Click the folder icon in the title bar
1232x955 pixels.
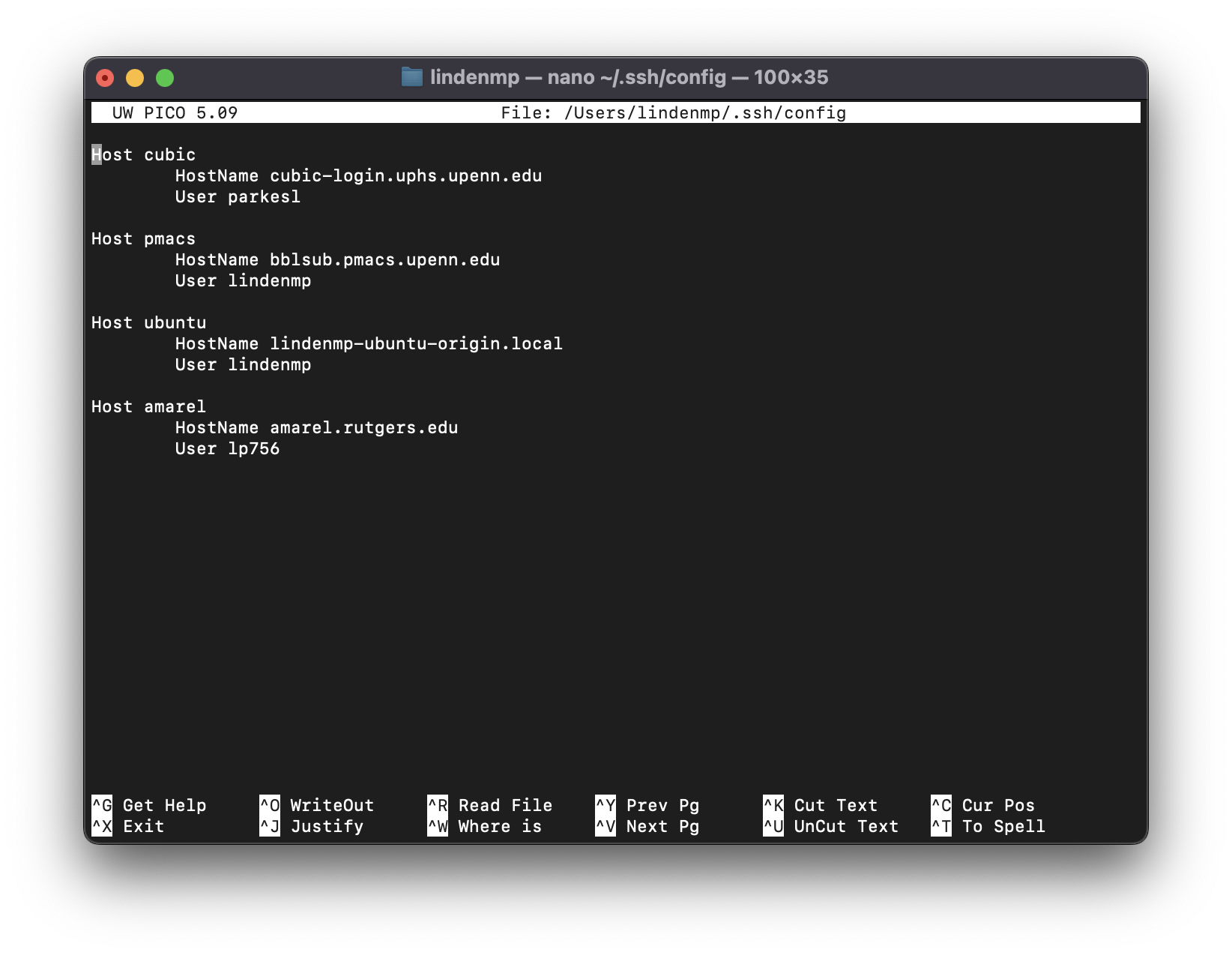pyautogui.click(x=411, y=77)
